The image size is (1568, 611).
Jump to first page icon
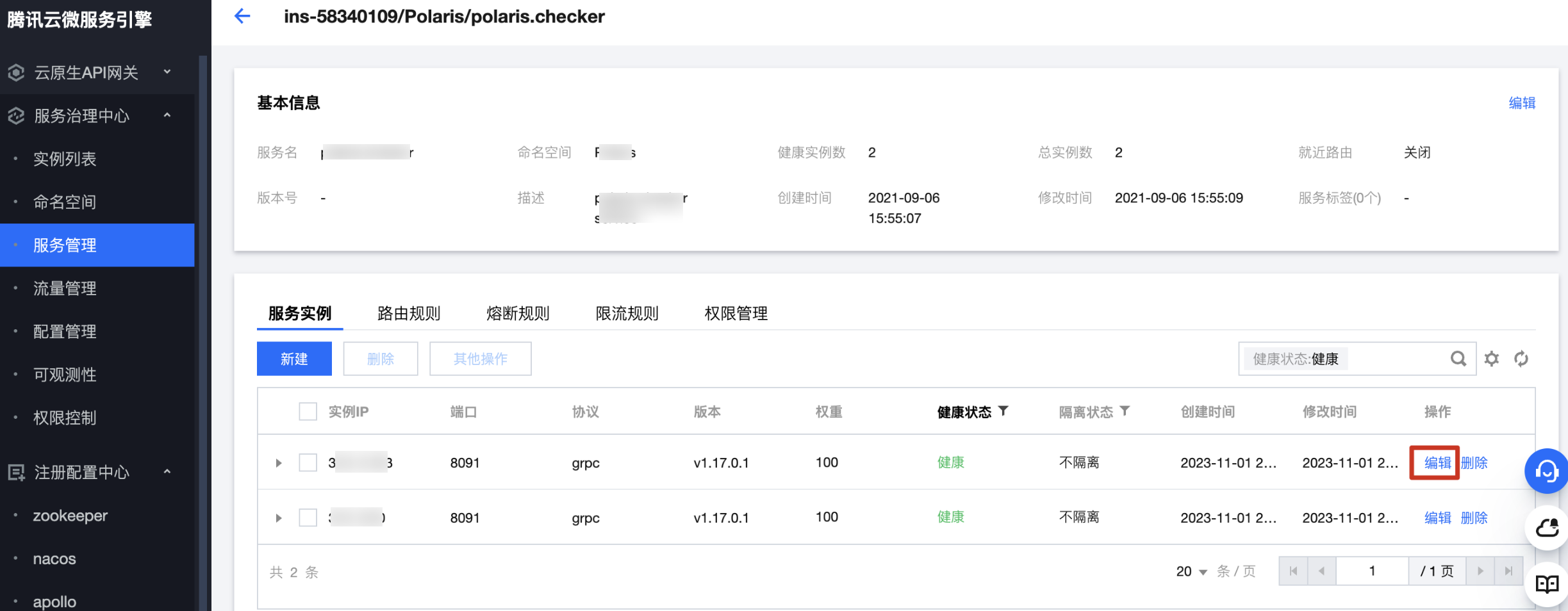(x=1293, y=571)
